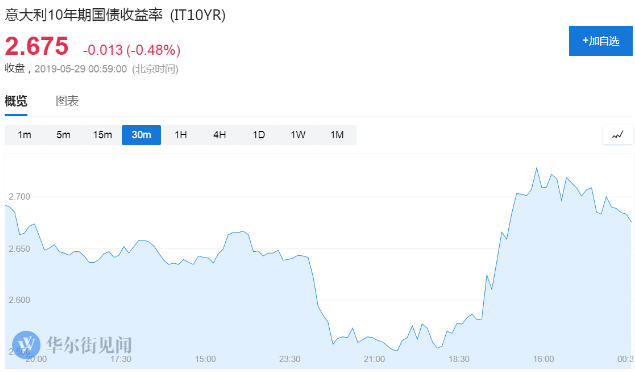This screenshot has width=635, height=372.
Task: Select the 5m interval
Action: pos(63,135)
